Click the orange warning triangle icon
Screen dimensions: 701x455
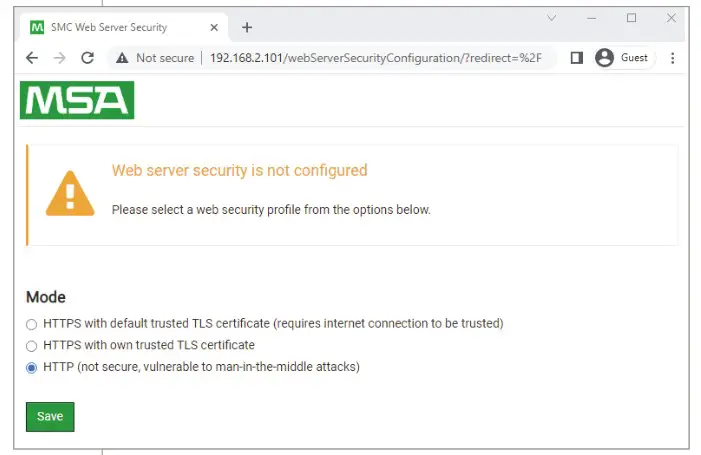point(70,193)
